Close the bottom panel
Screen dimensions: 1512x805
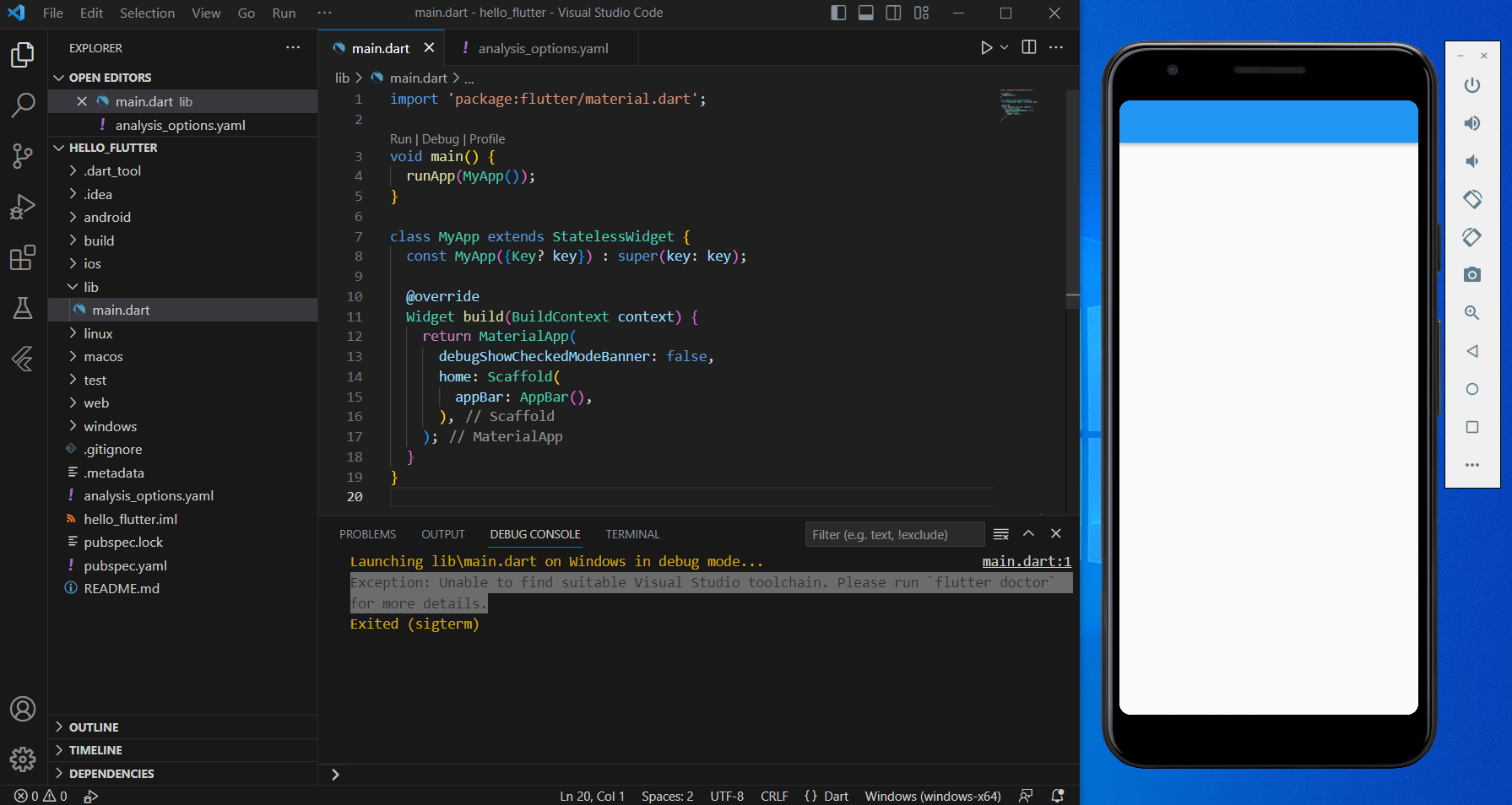tap(1056, 533)
